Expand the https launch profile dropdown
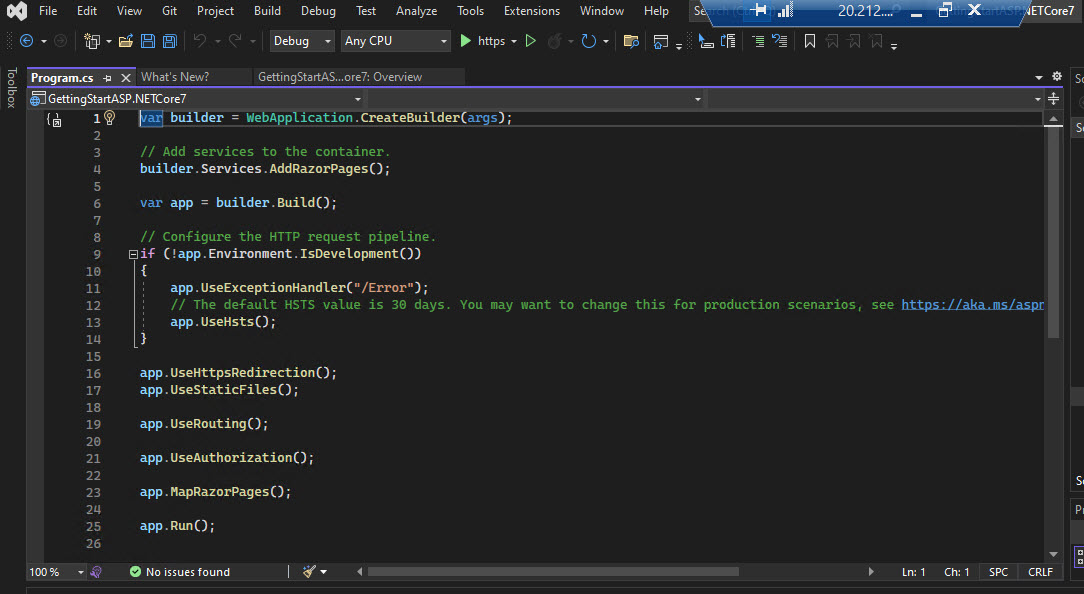This screenshot has width=1084, height=594. click(514, 41)
